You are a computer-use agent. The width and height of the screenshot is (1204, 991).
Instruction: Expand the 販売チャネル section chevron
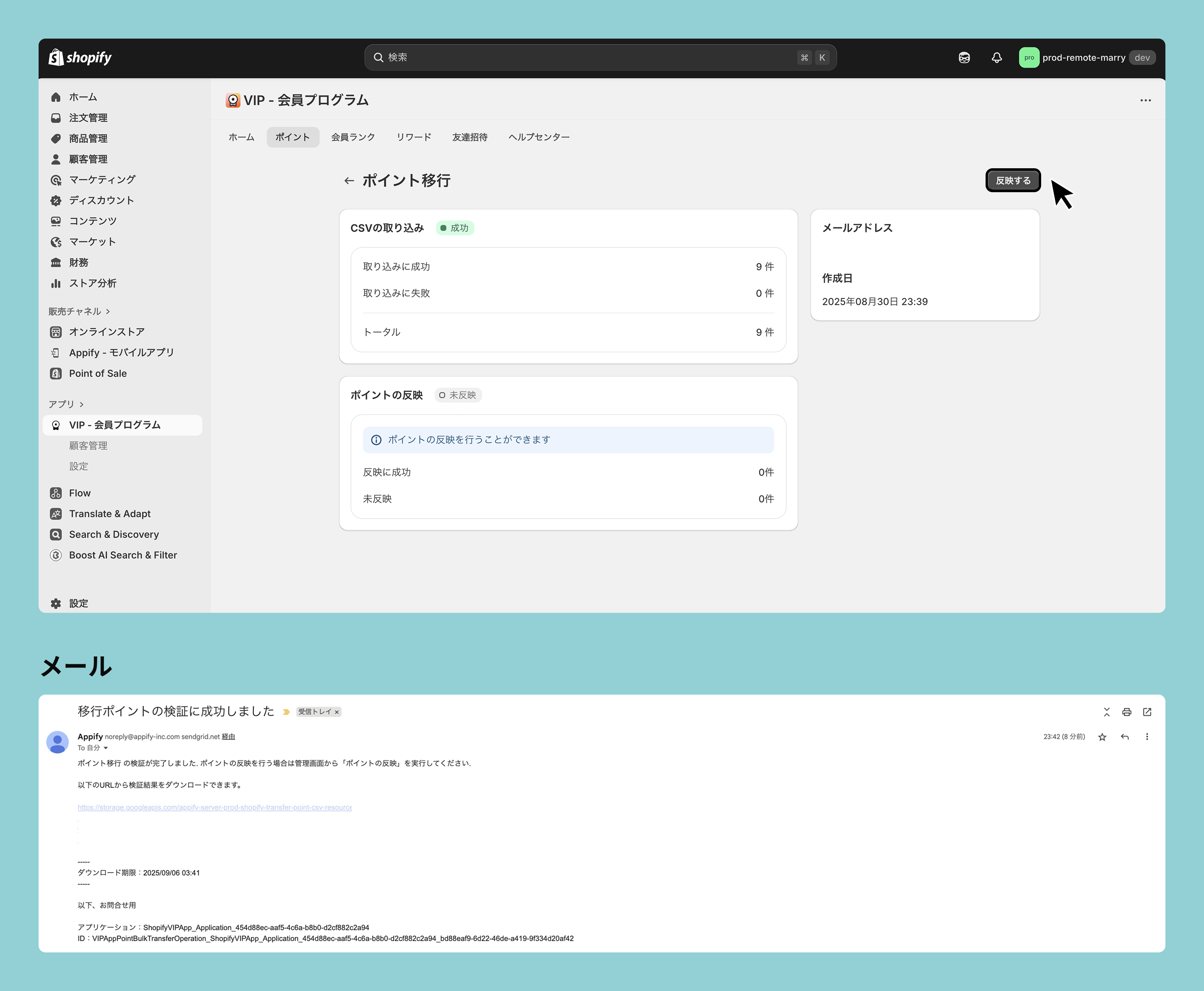pyautogui.click(x=108, y=312)
